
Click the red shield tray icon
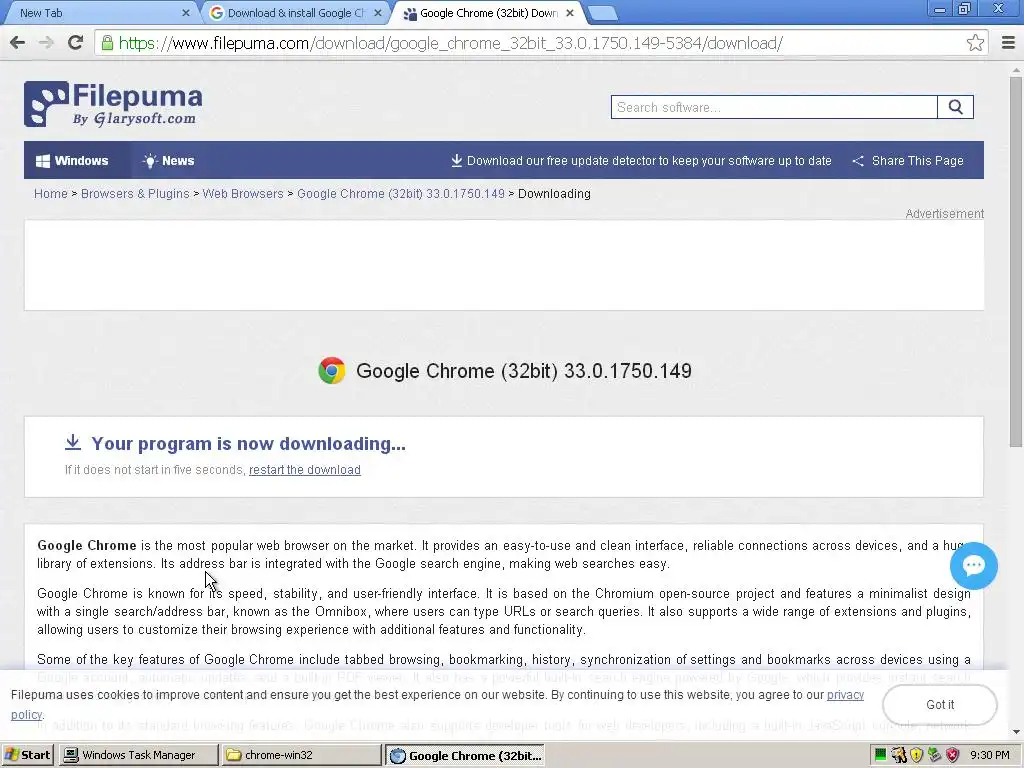tap(952, 755)
